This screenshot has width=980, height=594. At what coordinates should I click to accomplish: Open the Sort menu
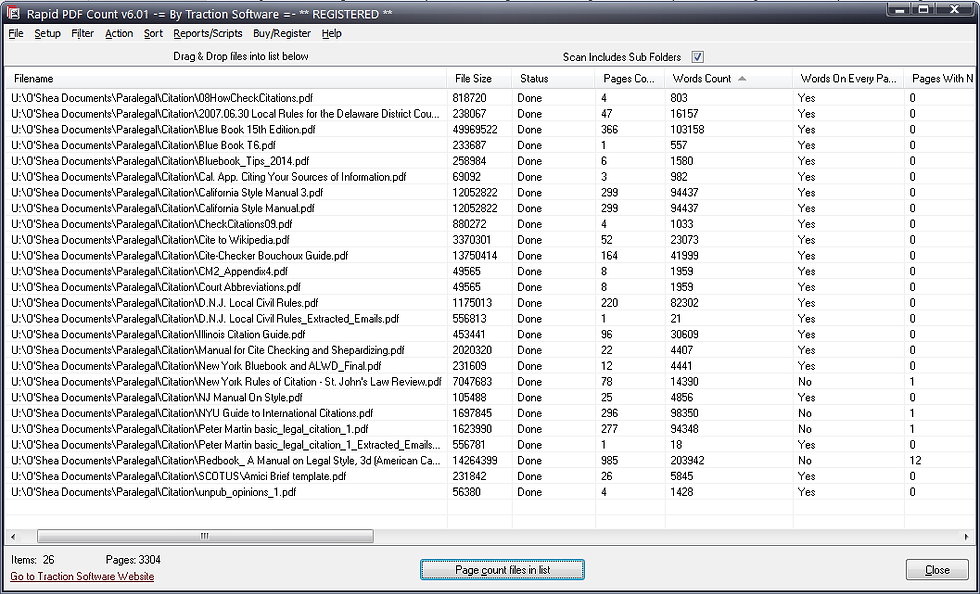153,33
